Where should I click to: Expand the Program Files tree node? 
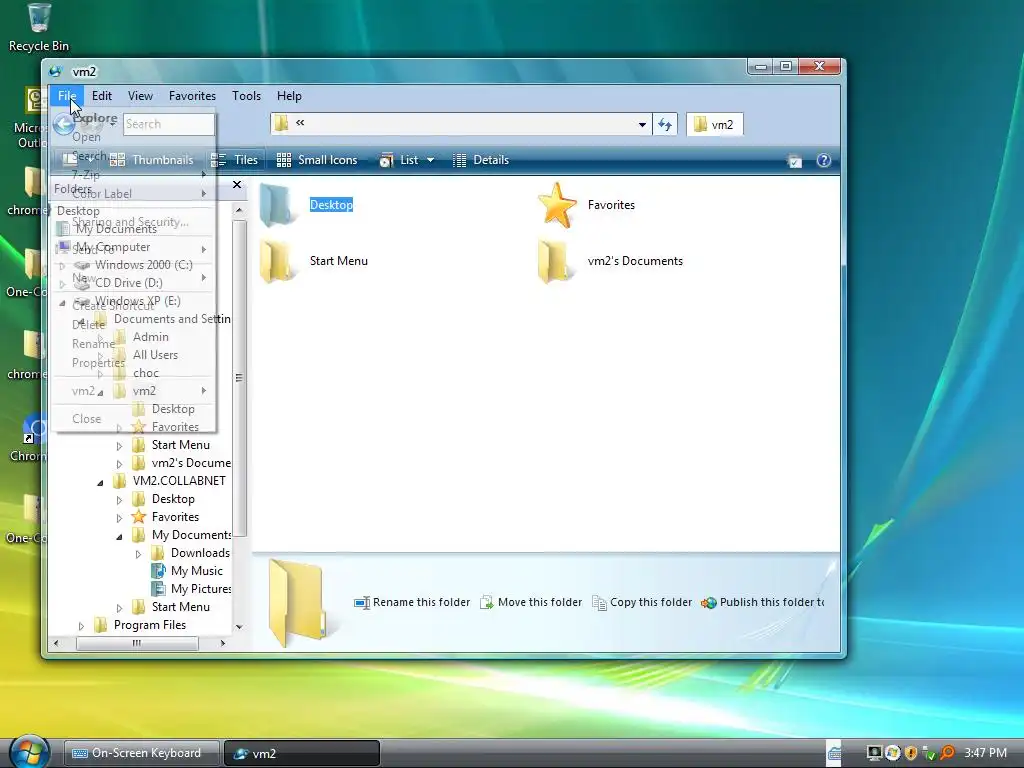click(81, 626)
